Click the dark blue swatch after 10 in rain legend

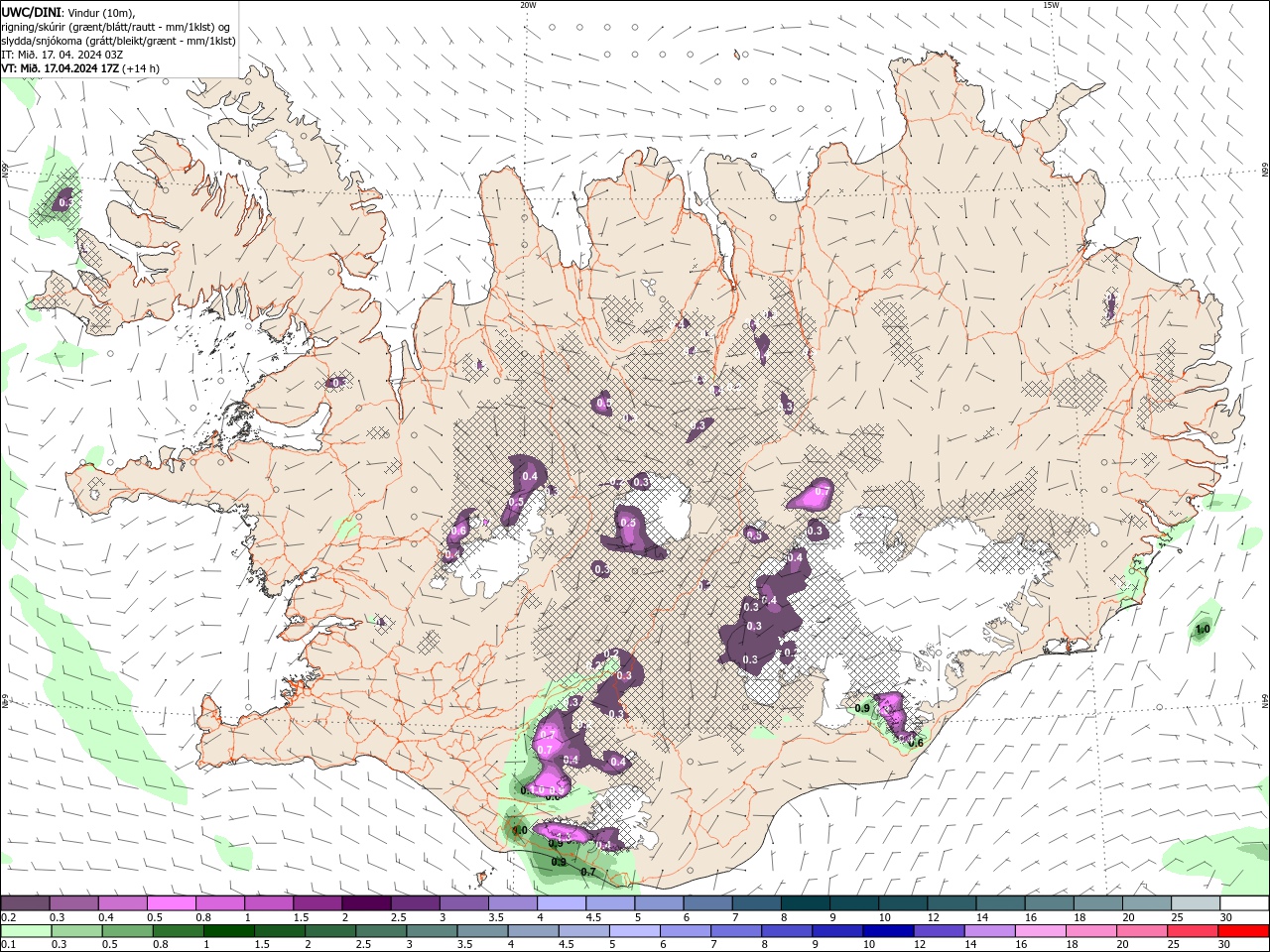point(888,931)
